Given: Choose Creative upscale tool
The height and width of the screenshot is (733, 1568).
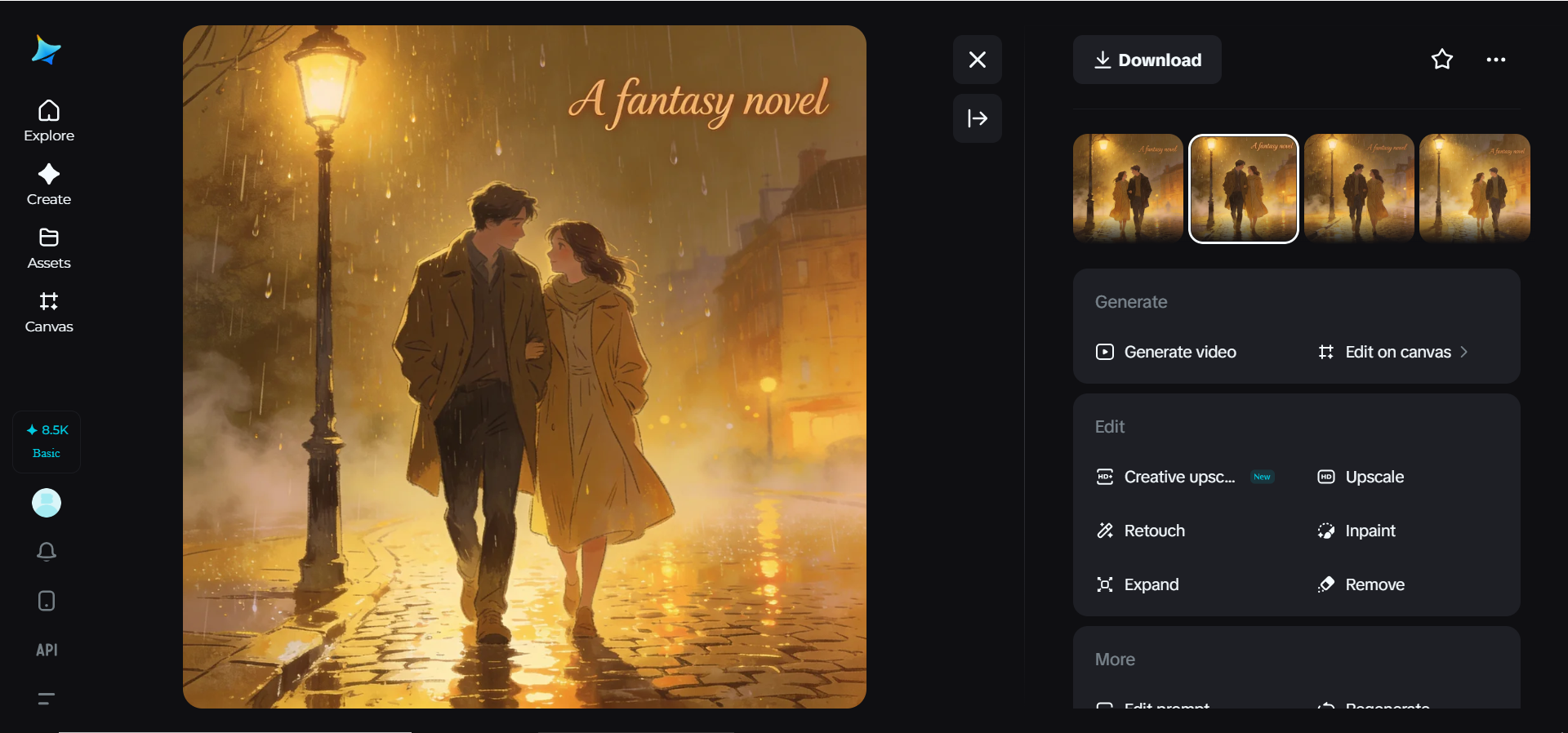Looking at the screenshot, I should click(x=1185, y=477).
